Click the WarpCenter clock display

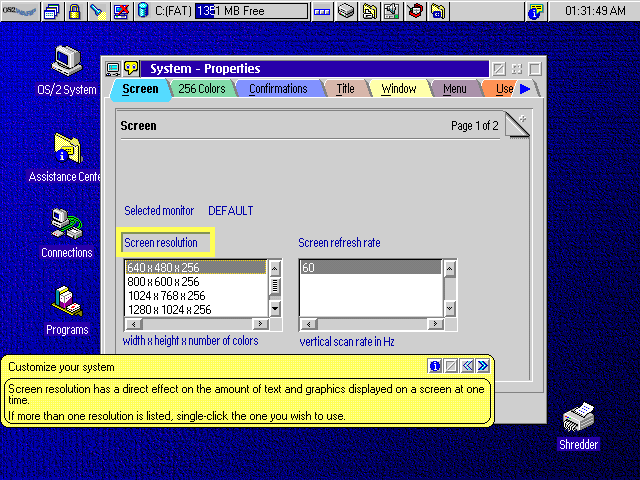(x=595, y=11)
